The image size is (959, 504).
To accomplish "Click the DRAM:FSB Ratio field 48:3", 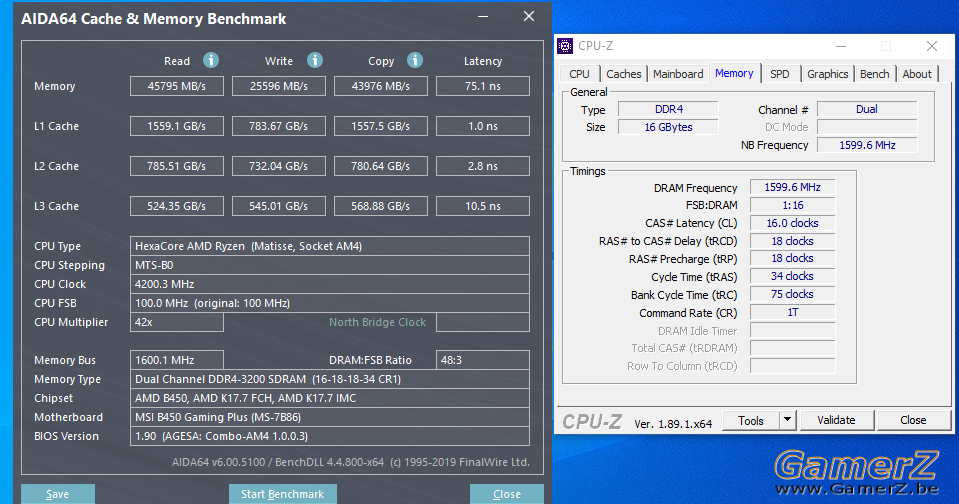I will [483, 360].
